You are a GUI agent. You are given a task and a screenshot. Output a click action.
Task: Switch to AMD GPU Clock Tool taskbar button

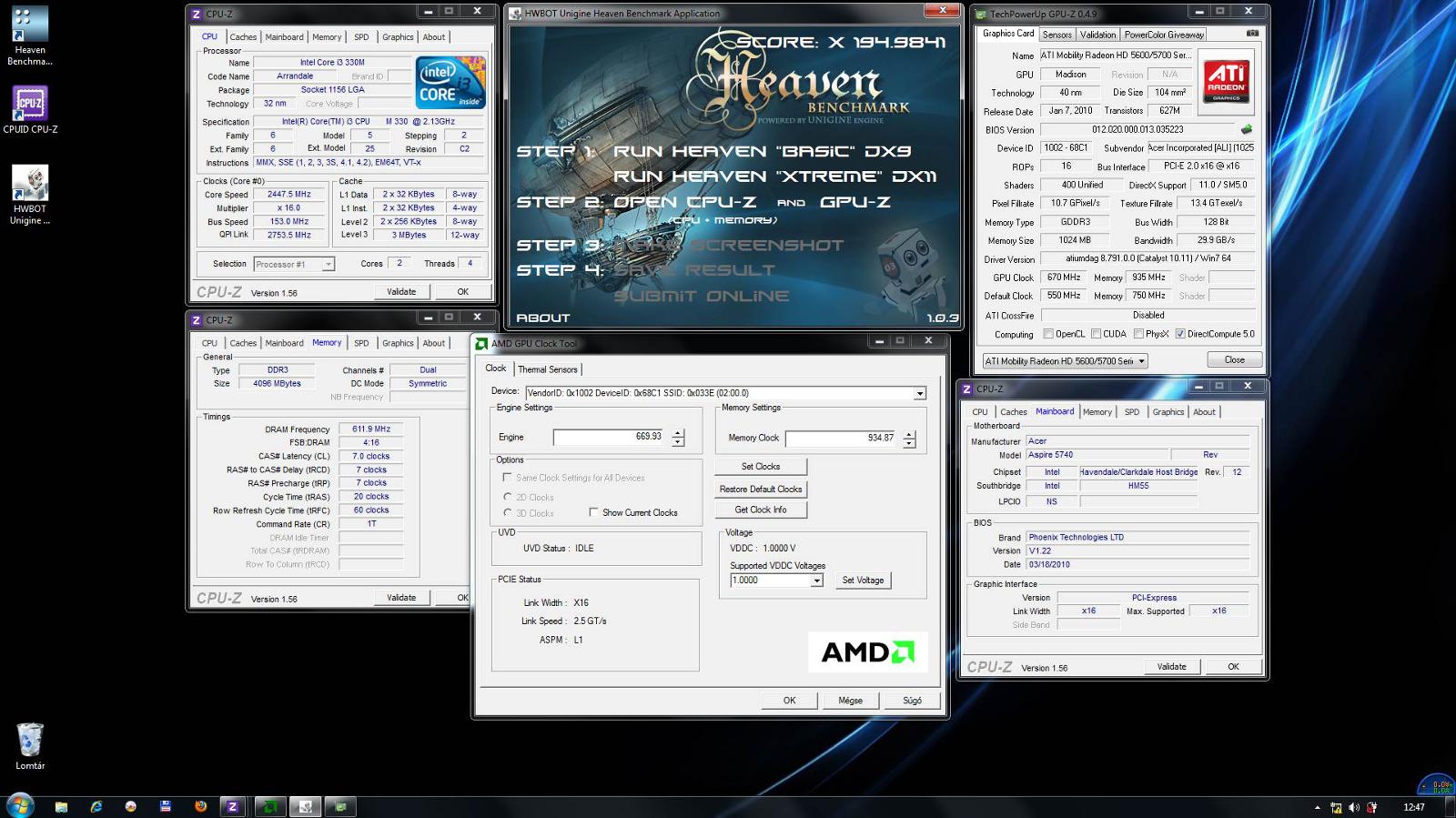270,806
